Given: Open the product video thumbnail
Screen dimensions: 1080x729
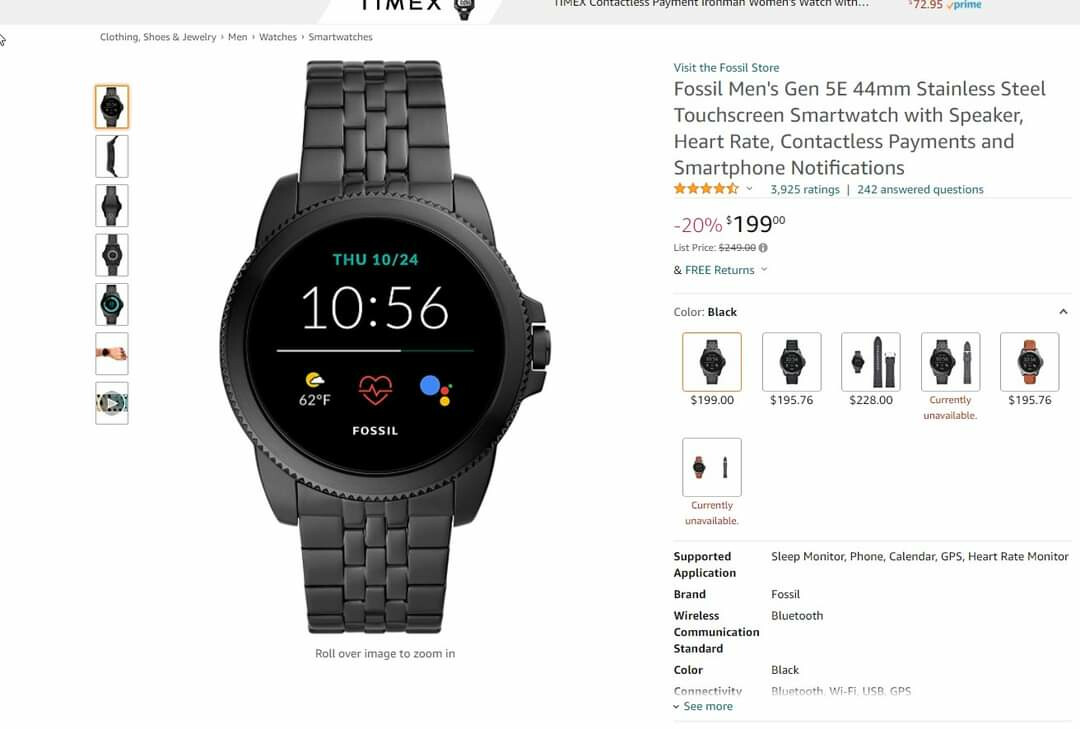Looking at the screenshot, I should (x=112, y=403).
